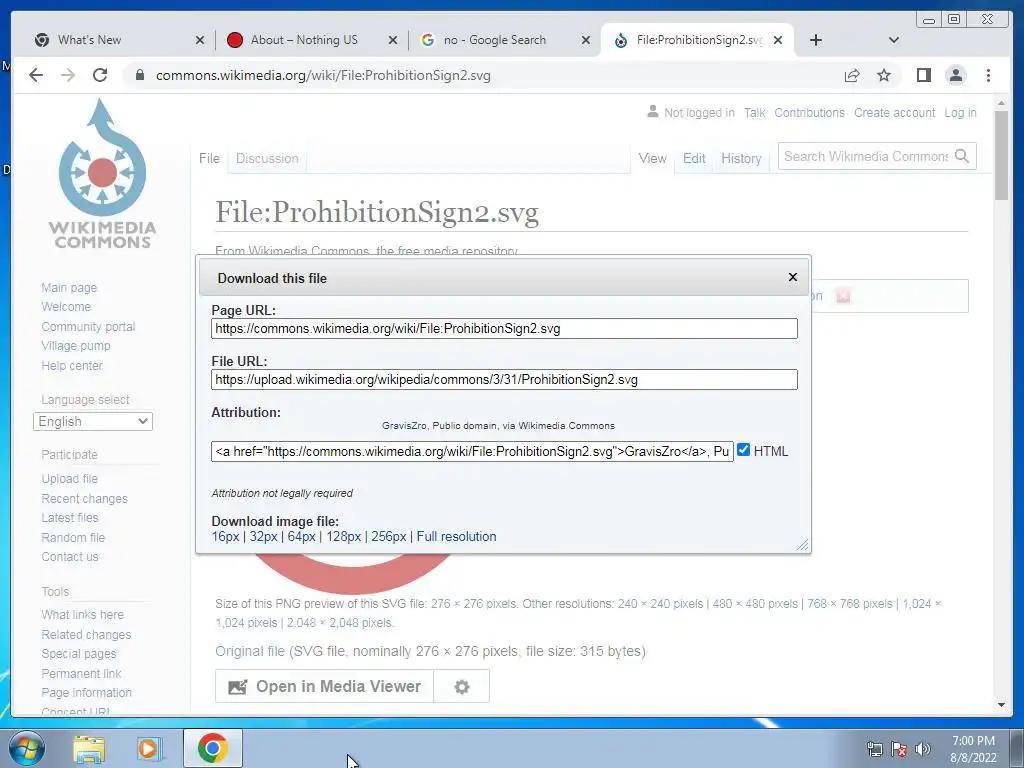Close the File:ProhibitionSign2.svg tab
This screenshot has width=1024, height=768.
(778, 40)
